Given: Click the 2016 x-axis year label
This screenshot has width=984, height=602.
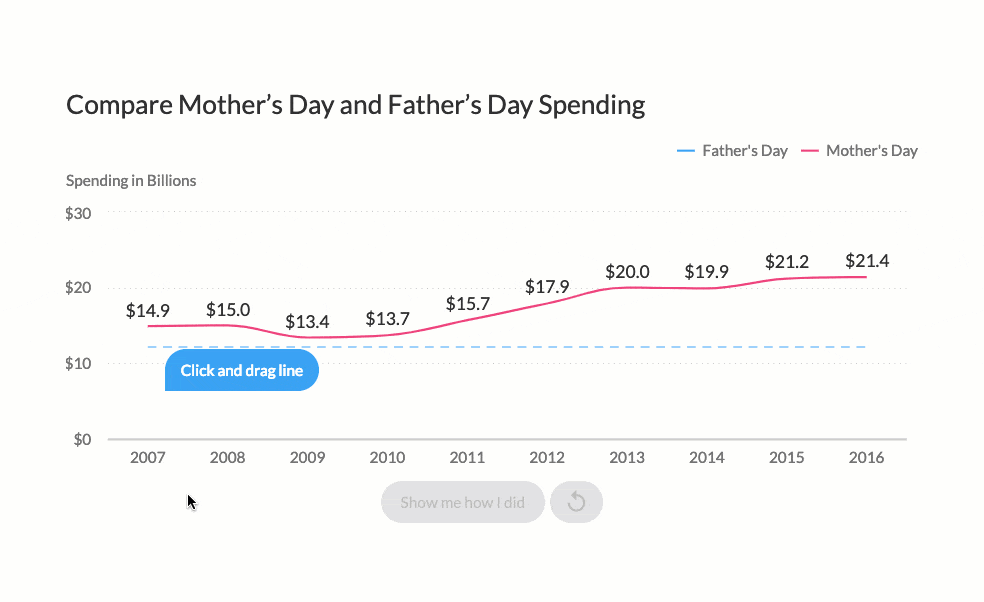Looking at the screenshot, I should pos(866,458).
